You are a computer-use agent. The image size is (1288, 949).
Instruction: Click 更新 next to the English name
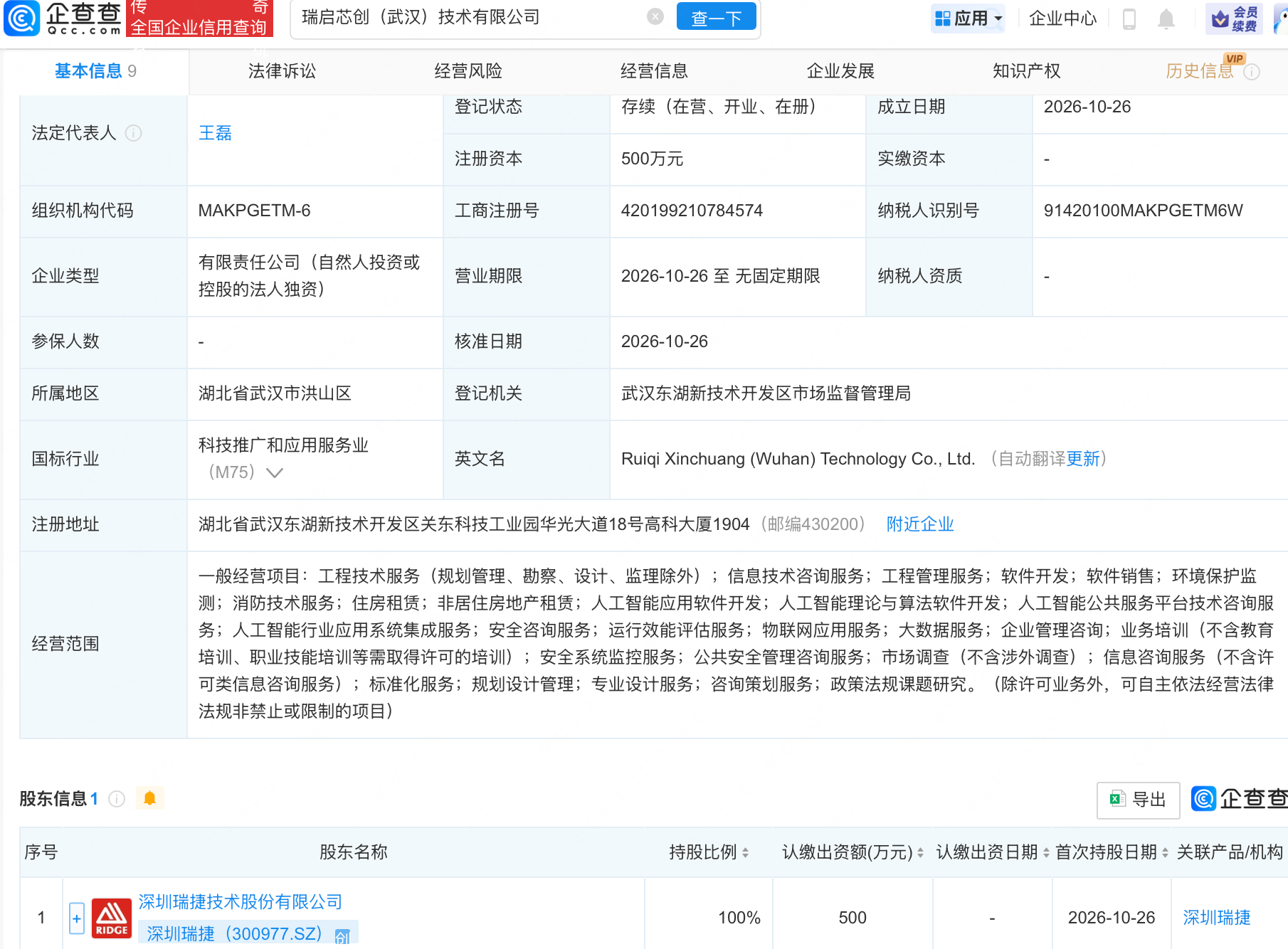[1083, 459]
